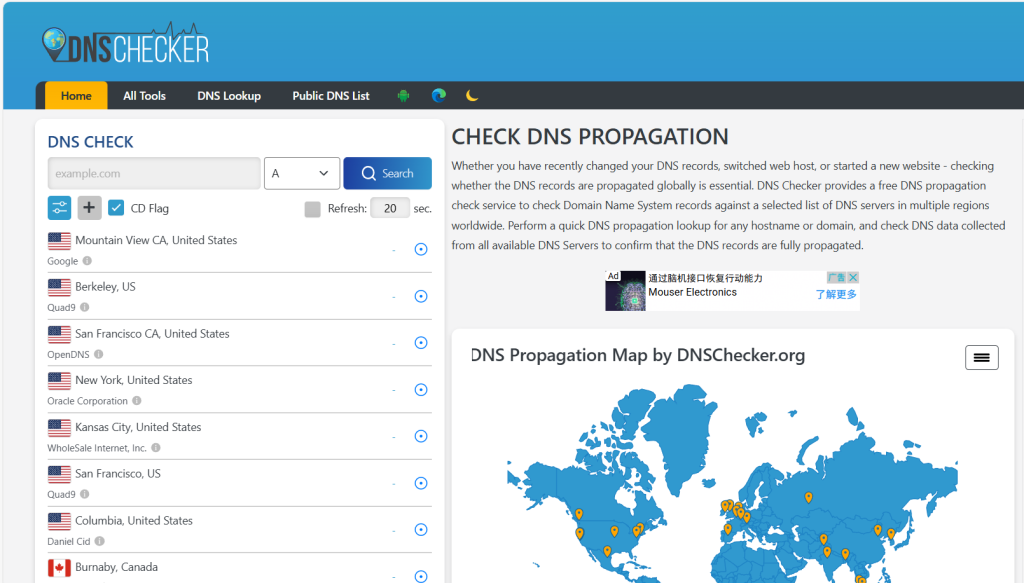Open the record type A dropdown
The height and width of the screenshot is (583, 1024).
(x=301, y=173)
